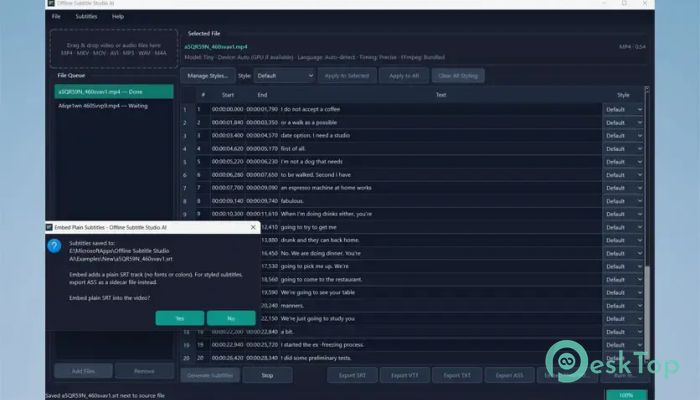The height and width of the screenshot is (400, 700).
Task: Click Export SRT button
Action: point(352,375)
